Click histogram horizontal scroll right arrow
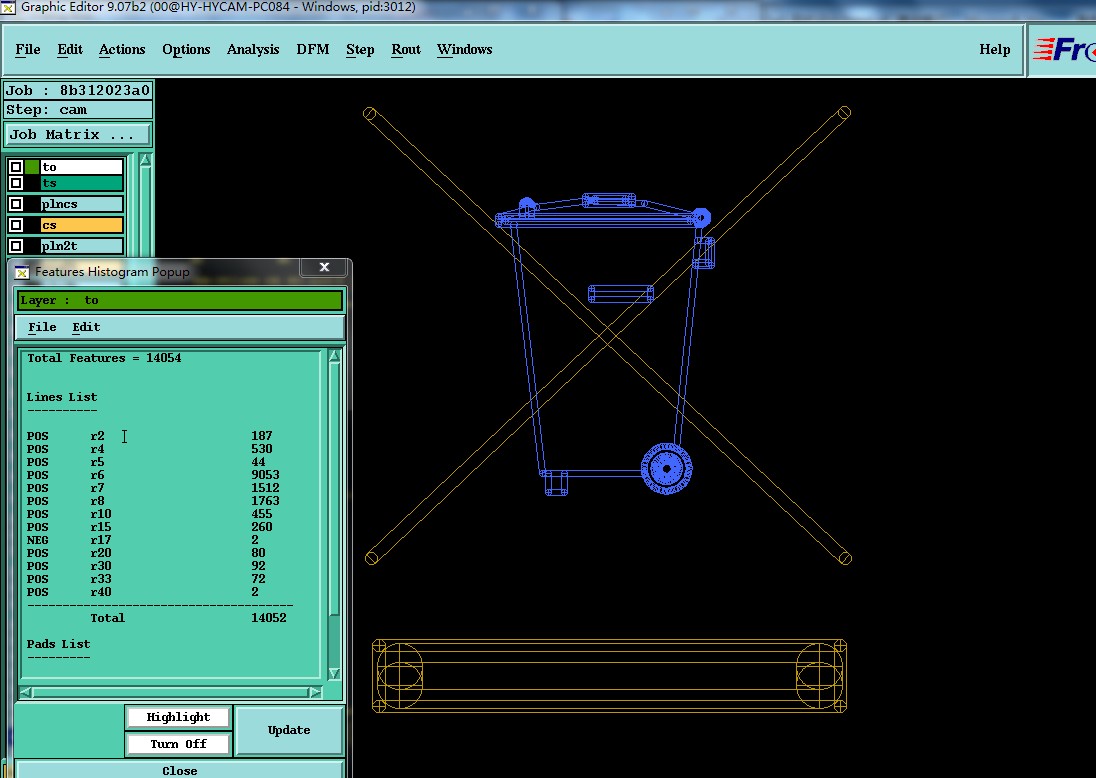1096x778 pixels. (315, 692)
